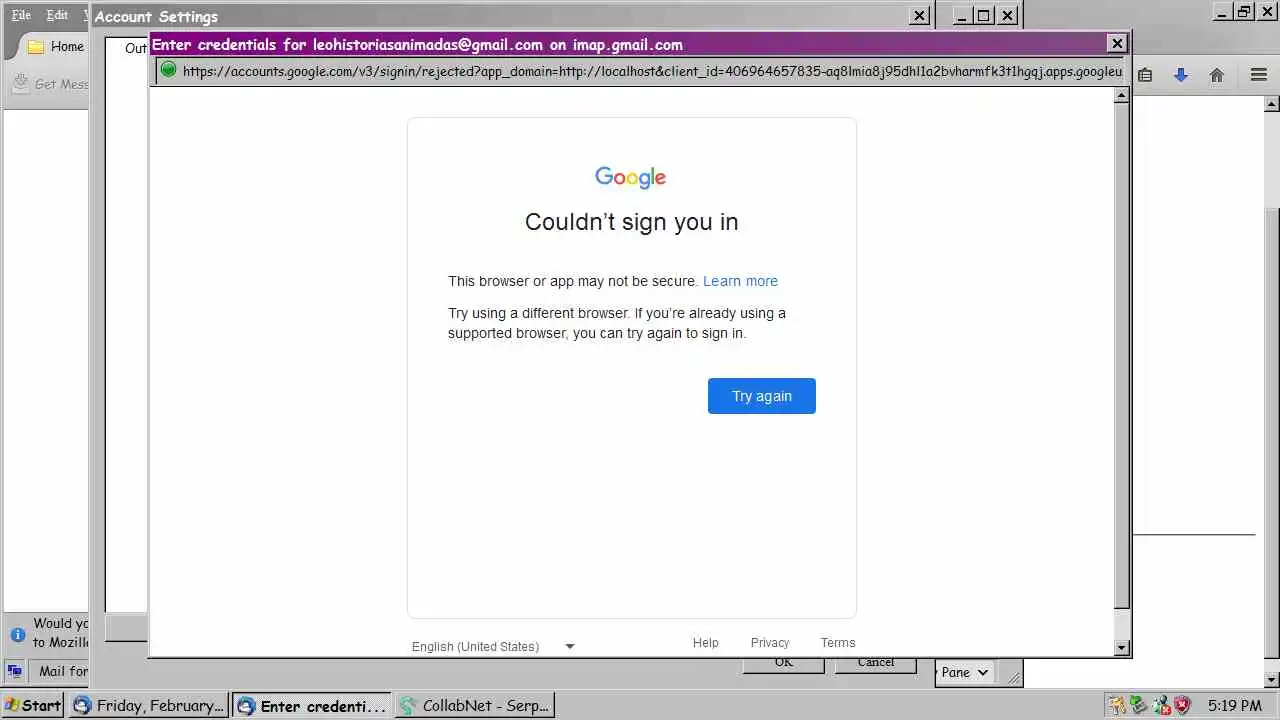Close the Enter credentials dialog

click(x=1117, y=43)
